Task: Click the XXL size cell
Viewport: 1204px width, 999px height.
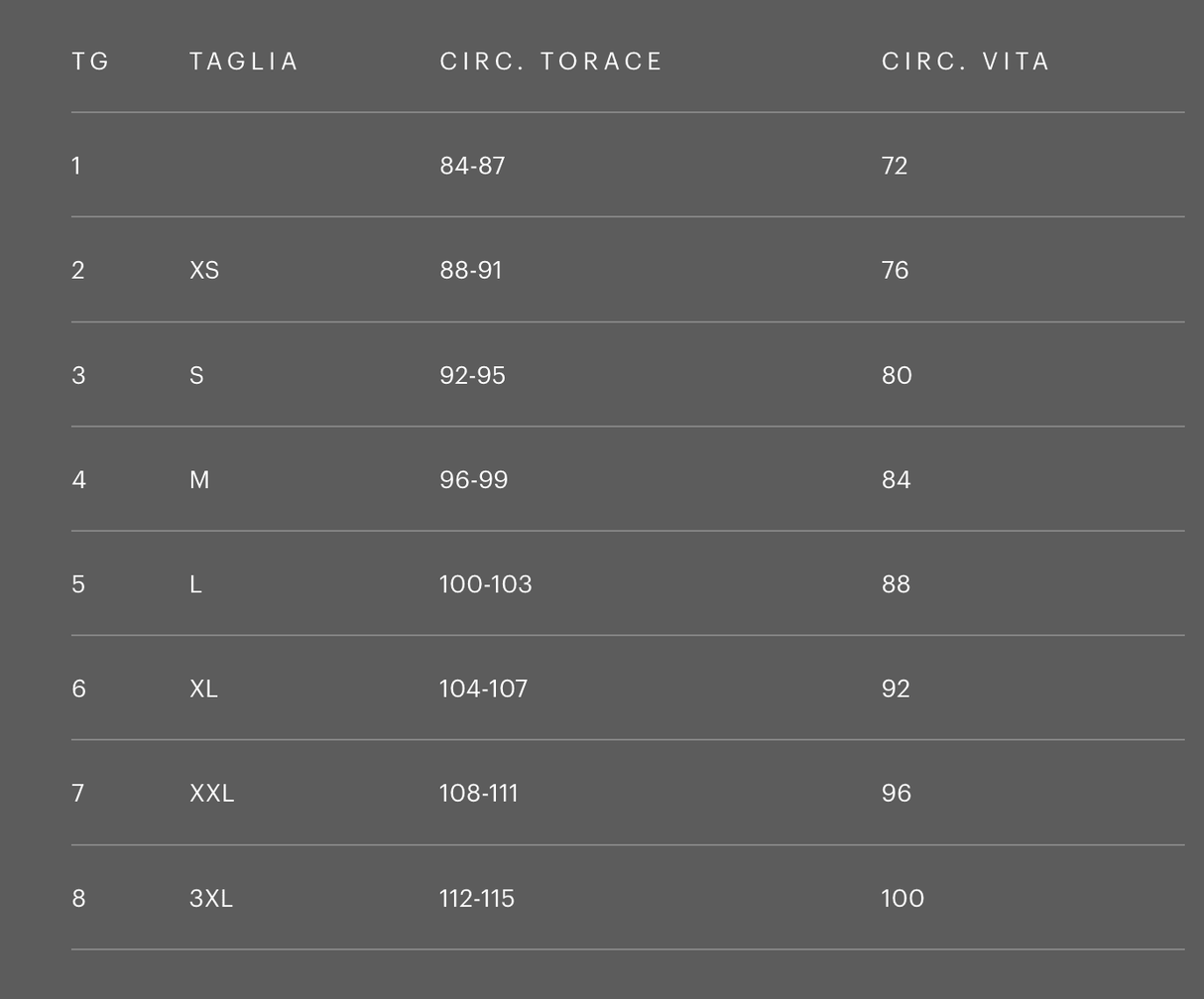Action: [x=212, y=794]
